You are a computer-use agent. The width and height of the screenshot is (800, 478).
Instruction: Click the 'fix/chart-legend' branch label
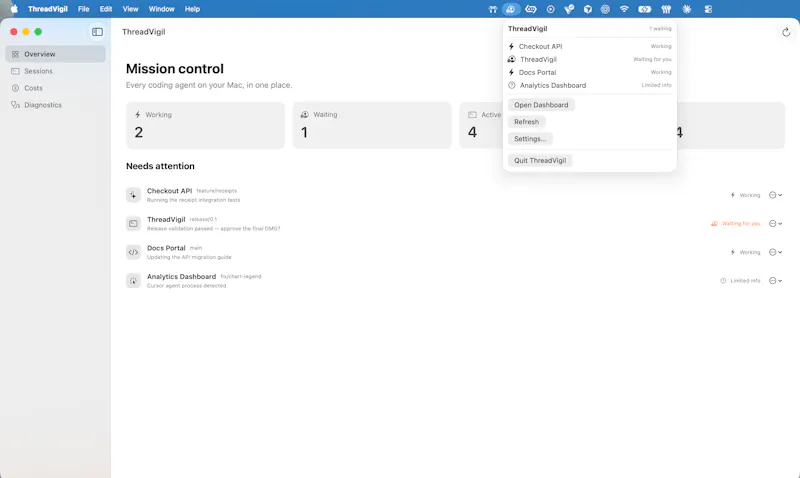tap(241, 276)
